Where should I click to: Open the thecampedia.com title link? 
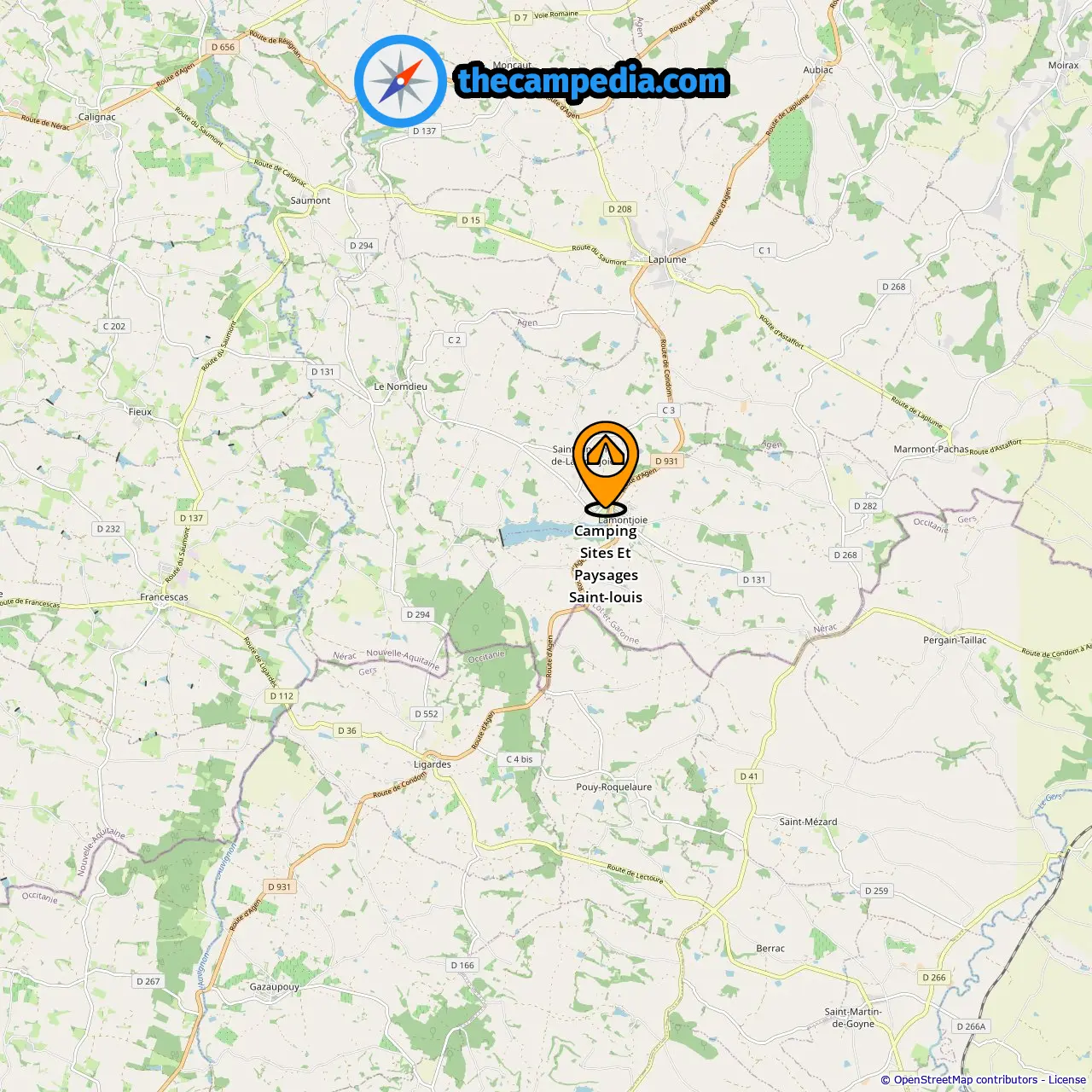(592, 81)
